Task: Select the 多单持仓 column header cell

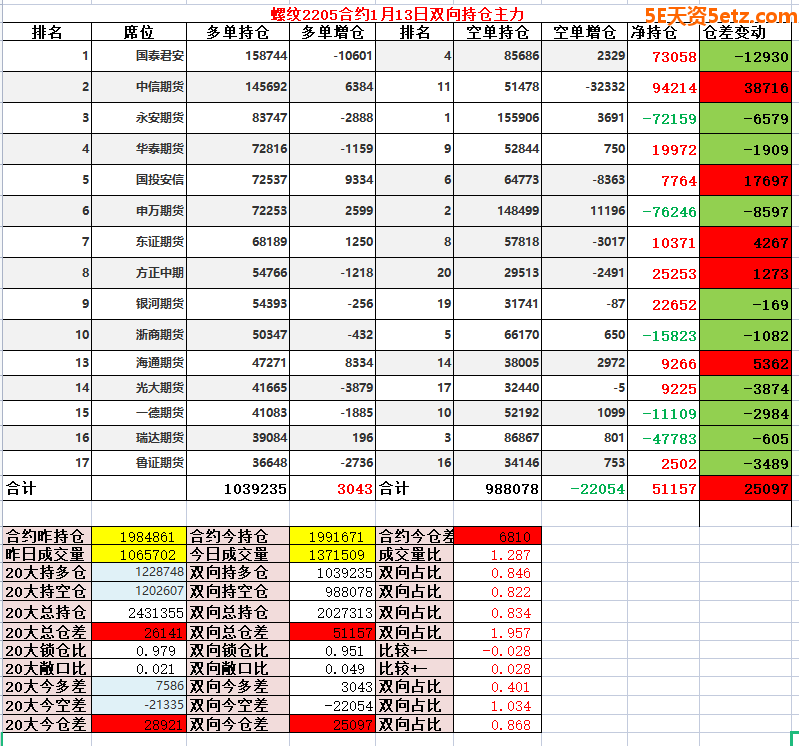Action: tap(234, 32)
